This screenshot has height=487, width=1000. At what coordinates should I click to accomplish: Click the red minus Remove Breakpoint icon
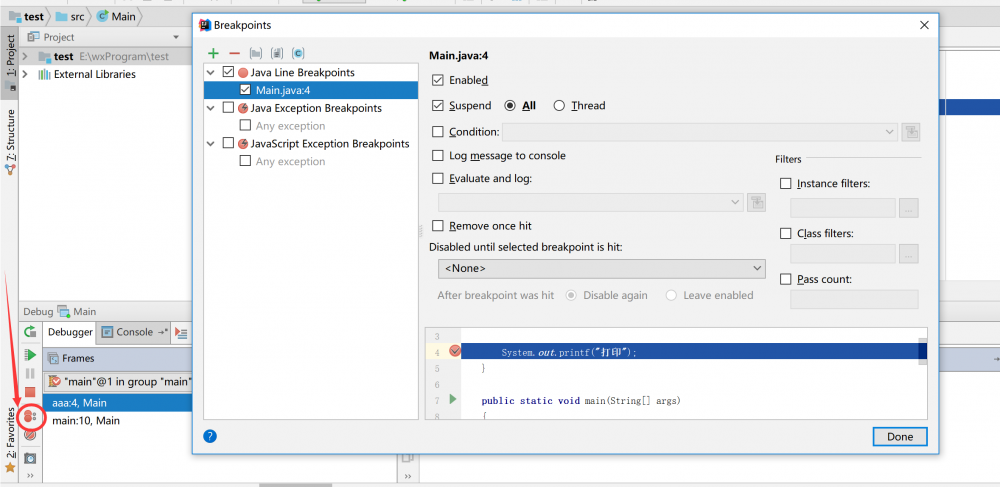pyautogui.click(x=234, y=53)
